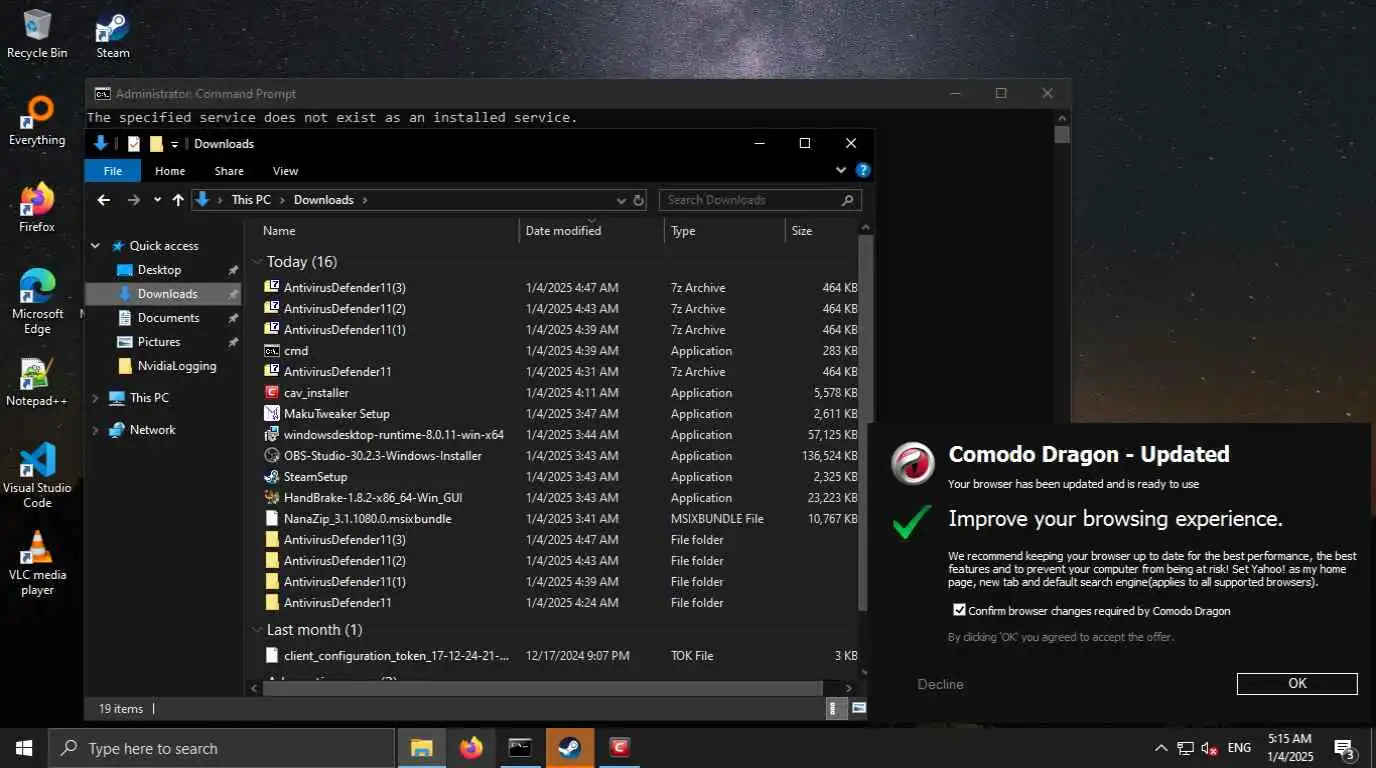Launch Steam from the desktop icon
Screen dimensions: 1376x768
[113, 34]
